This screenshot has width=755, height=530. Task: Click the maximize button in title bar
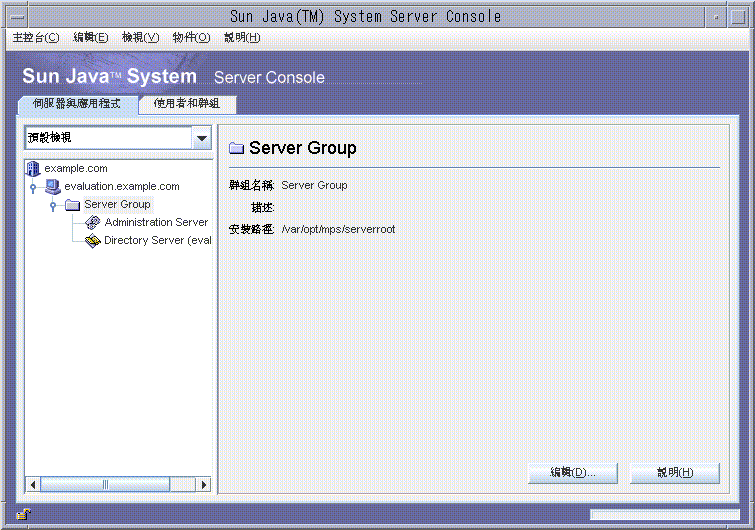[x=738, y=17]
